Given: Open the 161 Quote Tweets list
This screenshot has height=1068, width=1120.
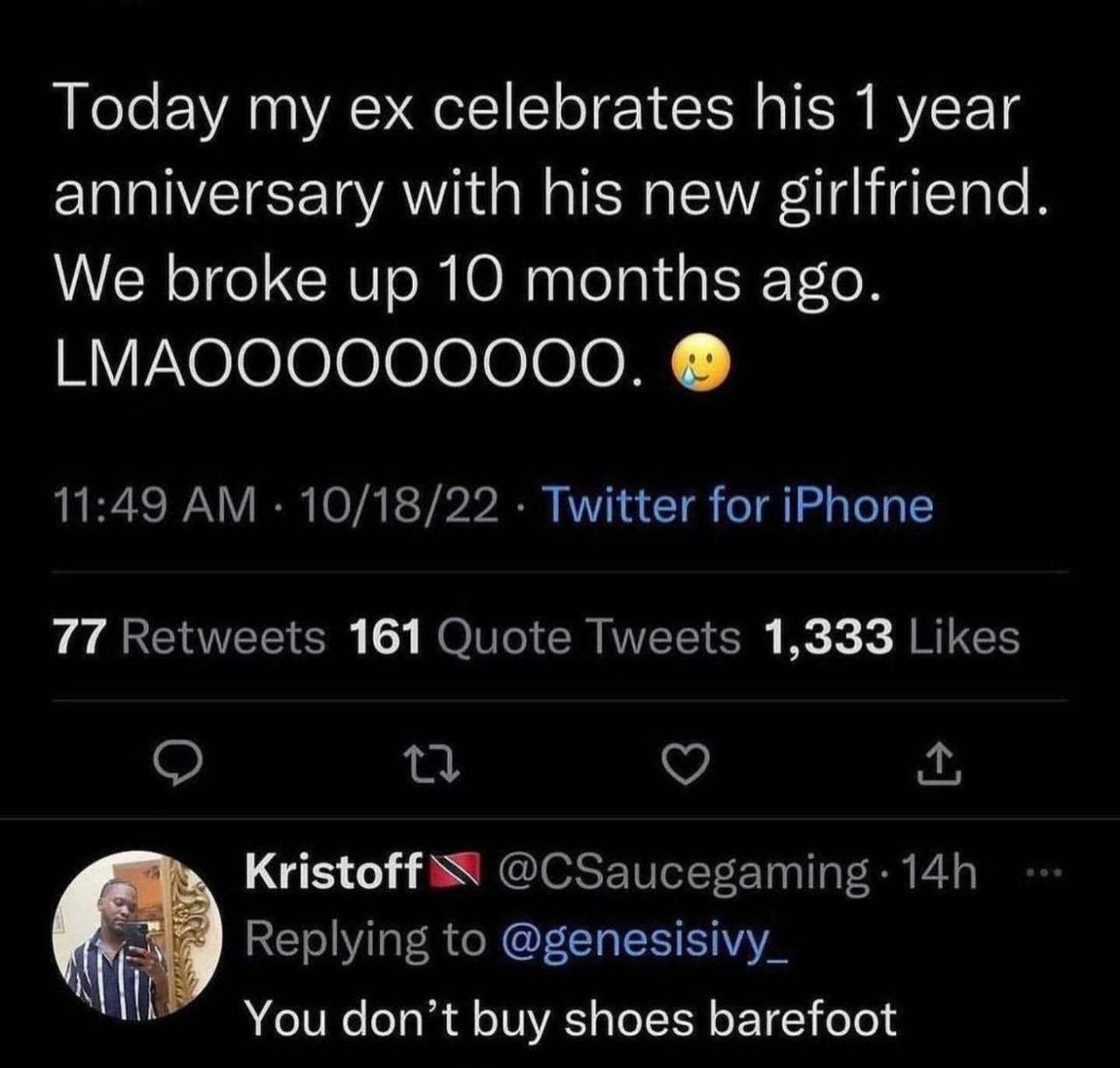Looking at the screenshot, I should click(x=544, y=637).
